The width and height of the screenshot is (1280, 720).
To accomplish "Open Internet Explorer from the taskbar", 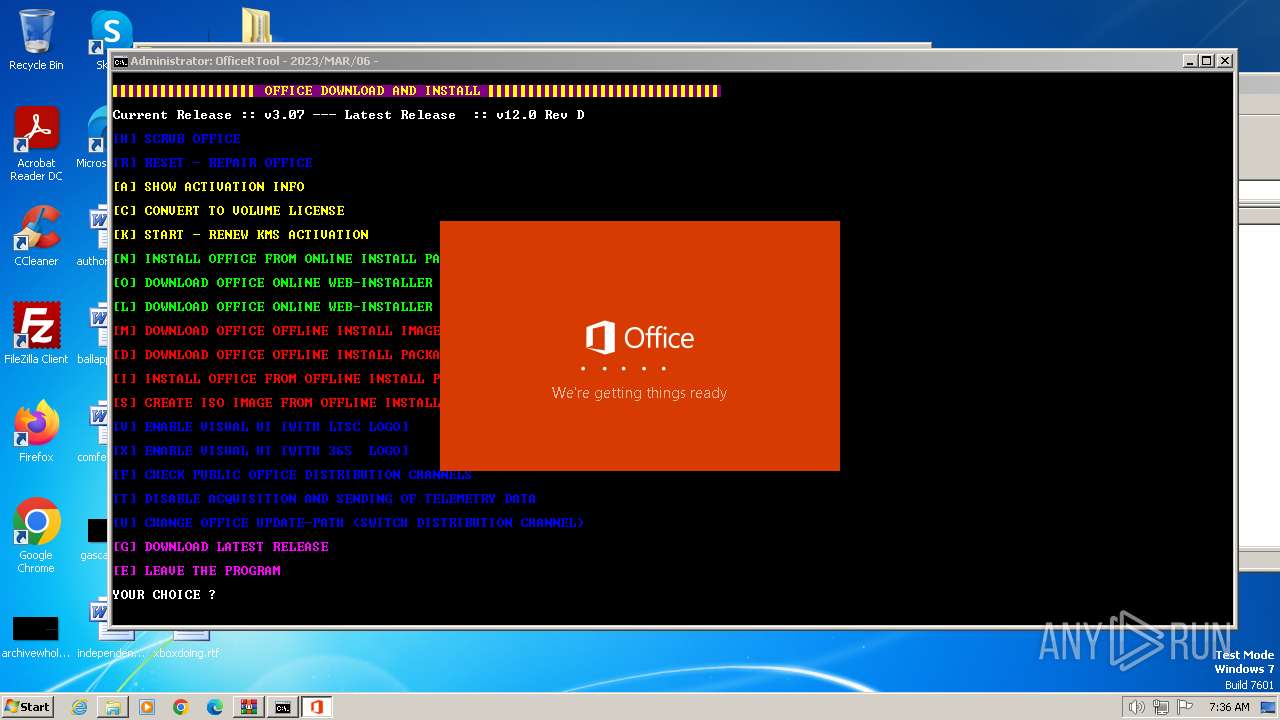I will click(79, 707).
